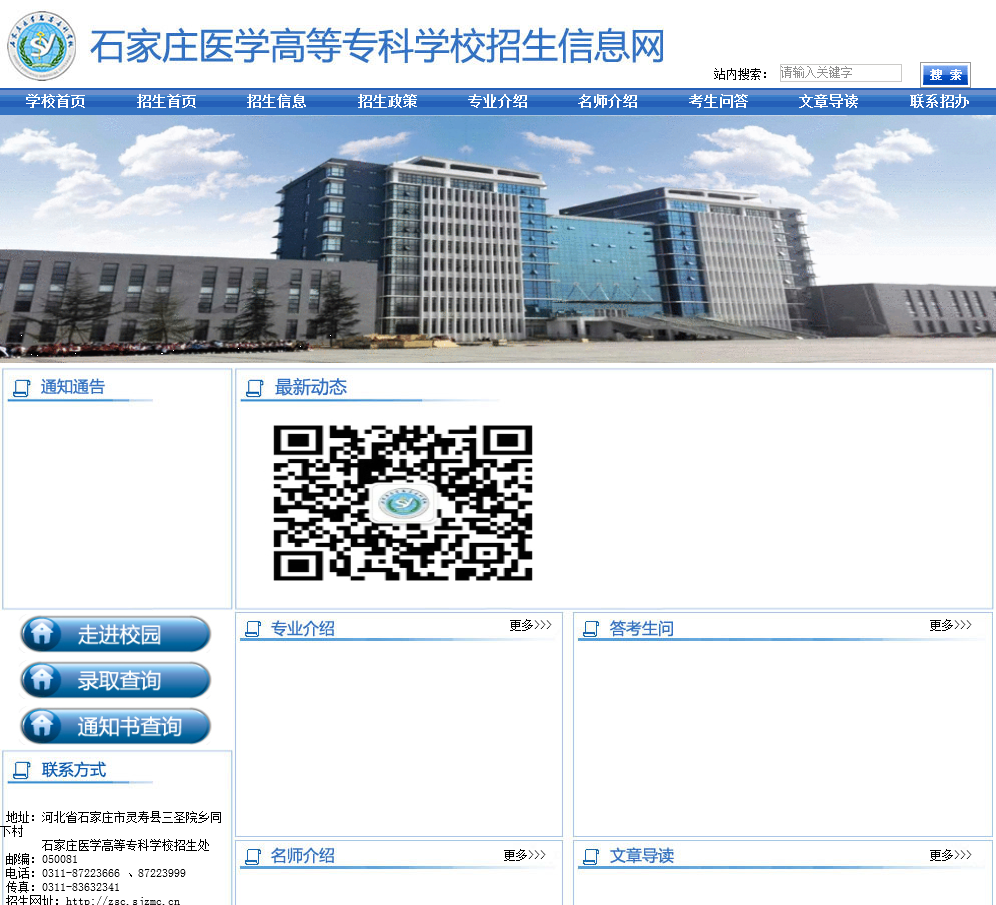Click 更多>>> in 文章导读 panel
Image resolution: width=996 pixels, height=905 pixels.
(x=950, y=855)
